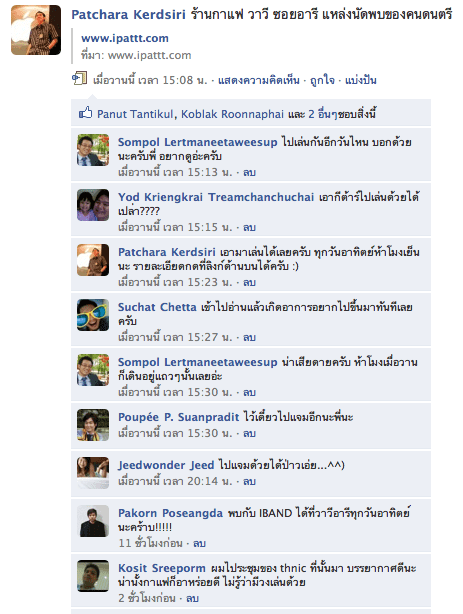Click Poupée P. Suanpradit's avatar

(93, 425)
